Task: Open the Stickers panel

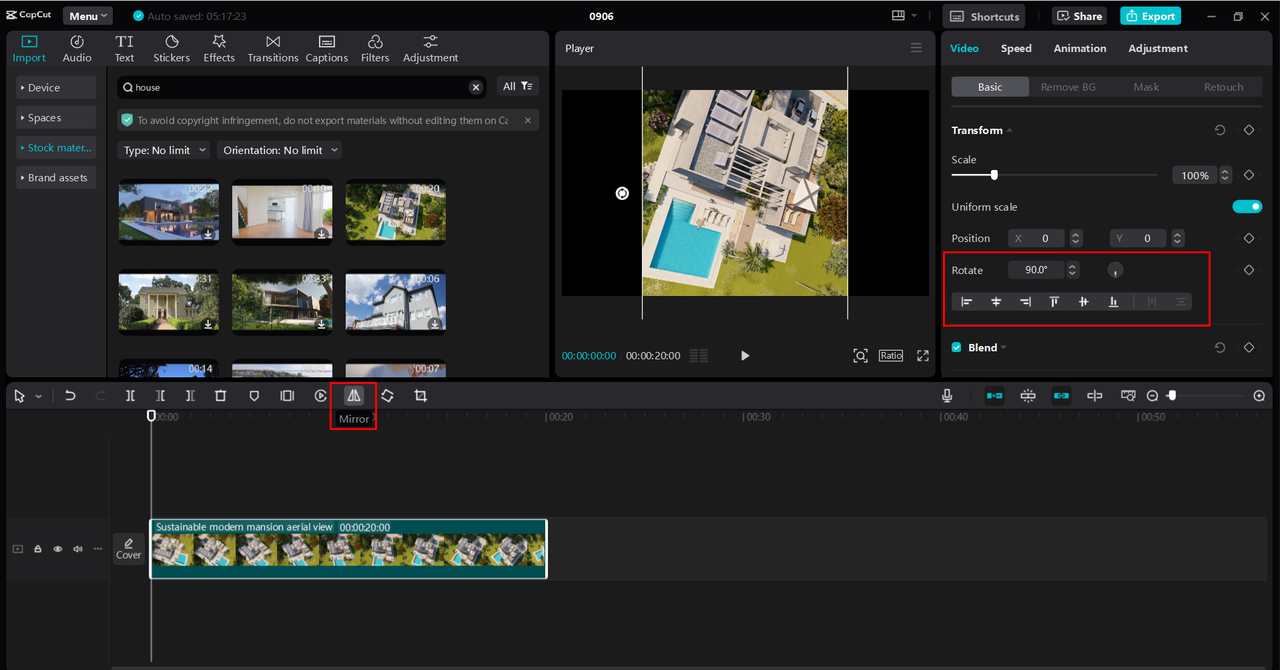Action: point(171,48)
